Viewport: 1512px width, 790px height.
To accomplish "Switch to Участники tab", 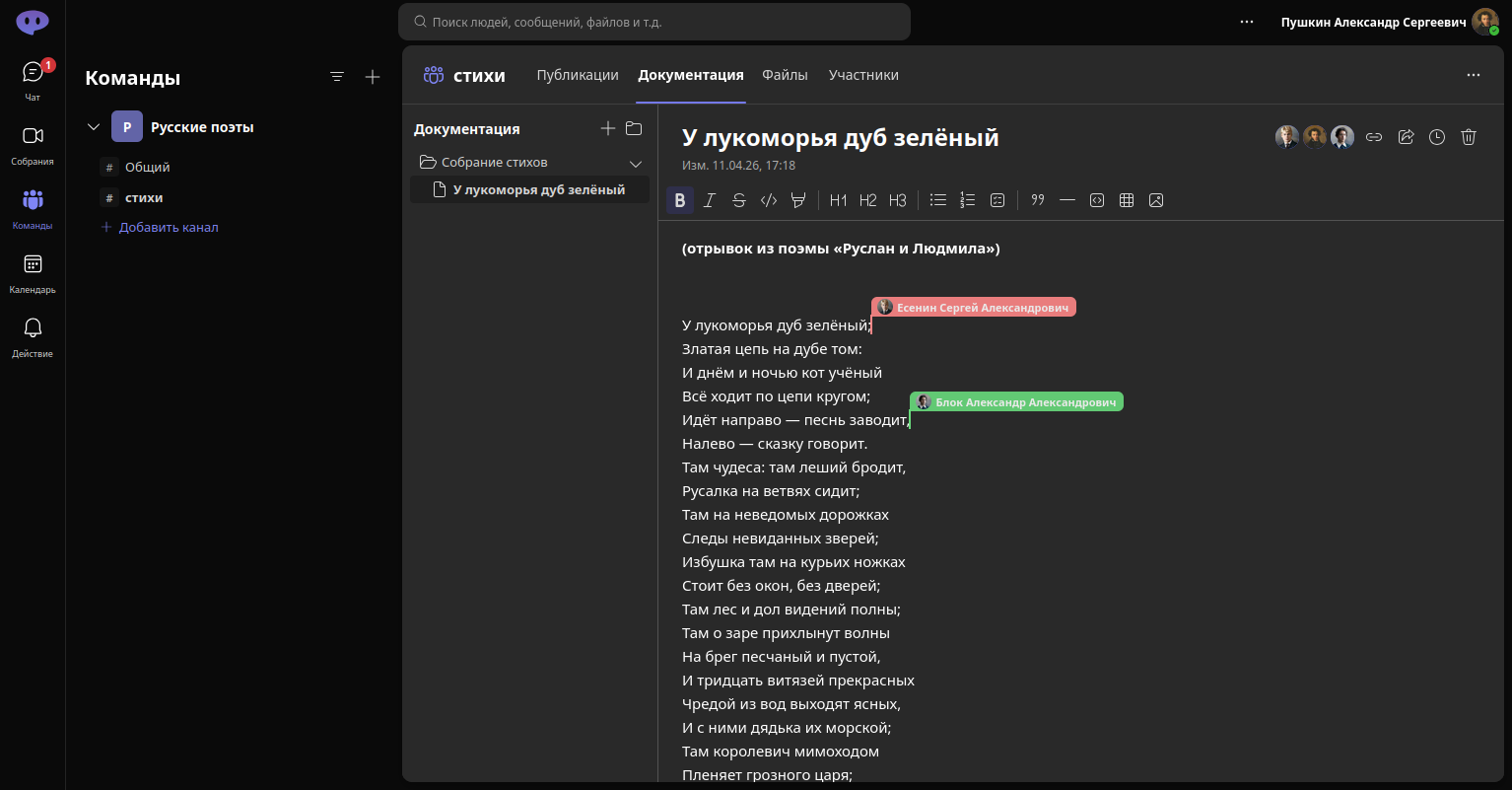I will pyautogui.click(x=863, y=75).
